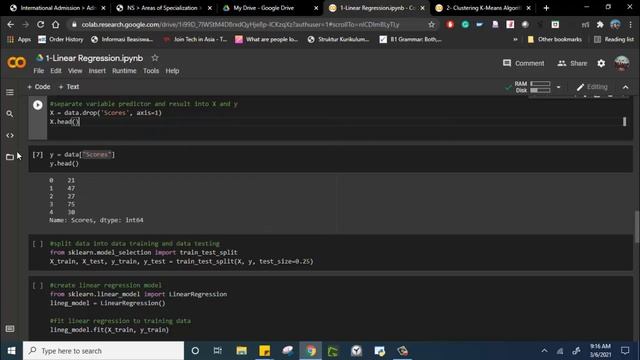Open the Help menu
This screenshot has height=360, width=640.
pyautogui.click(x=172, y=71)
